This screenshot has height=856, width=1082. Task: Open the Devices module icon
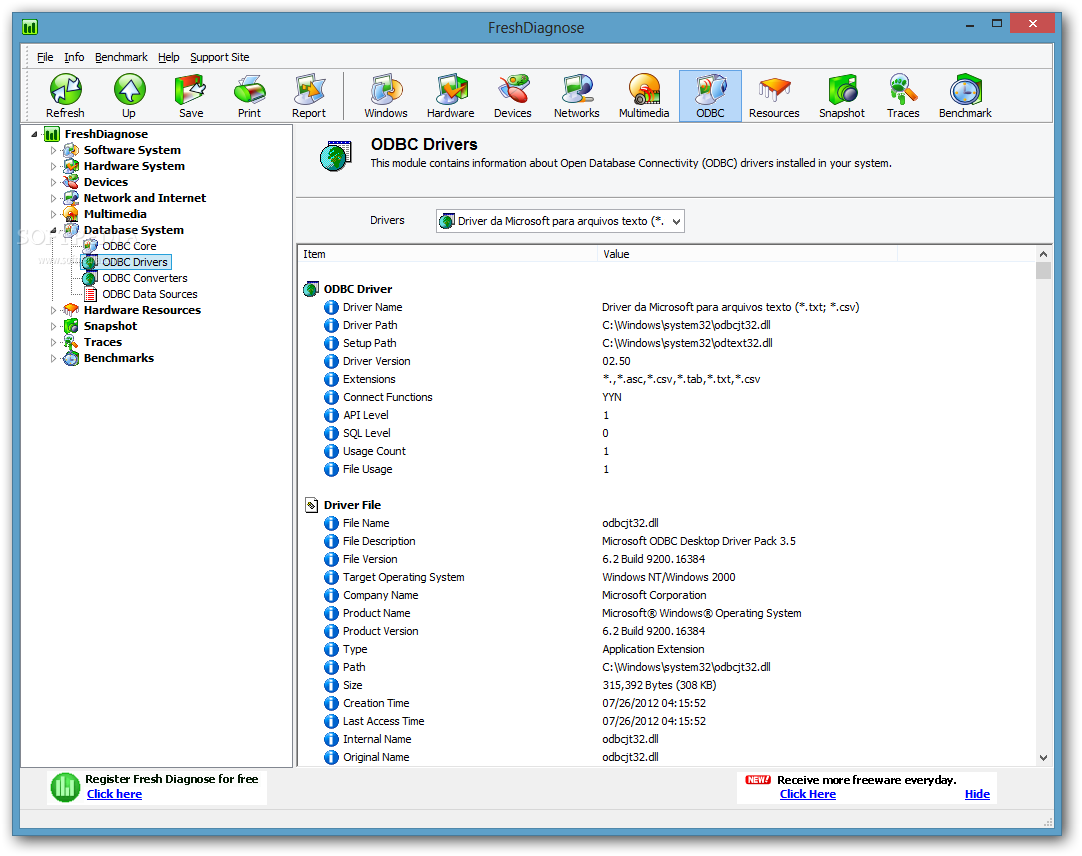click(x=513, y=90)
